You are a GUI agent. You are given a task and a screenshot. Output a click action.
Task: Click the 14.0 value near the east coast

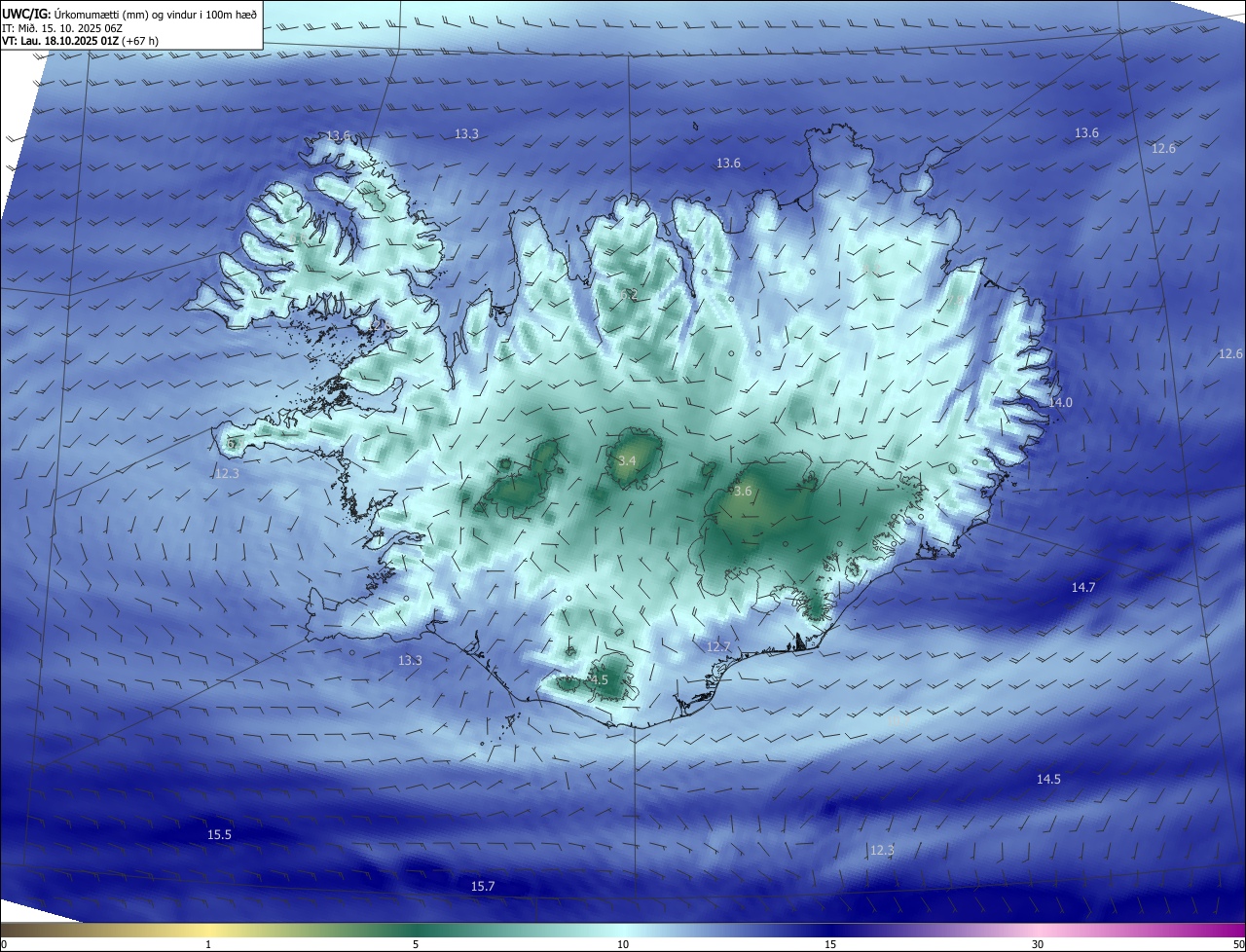(x=1060, y=403)
